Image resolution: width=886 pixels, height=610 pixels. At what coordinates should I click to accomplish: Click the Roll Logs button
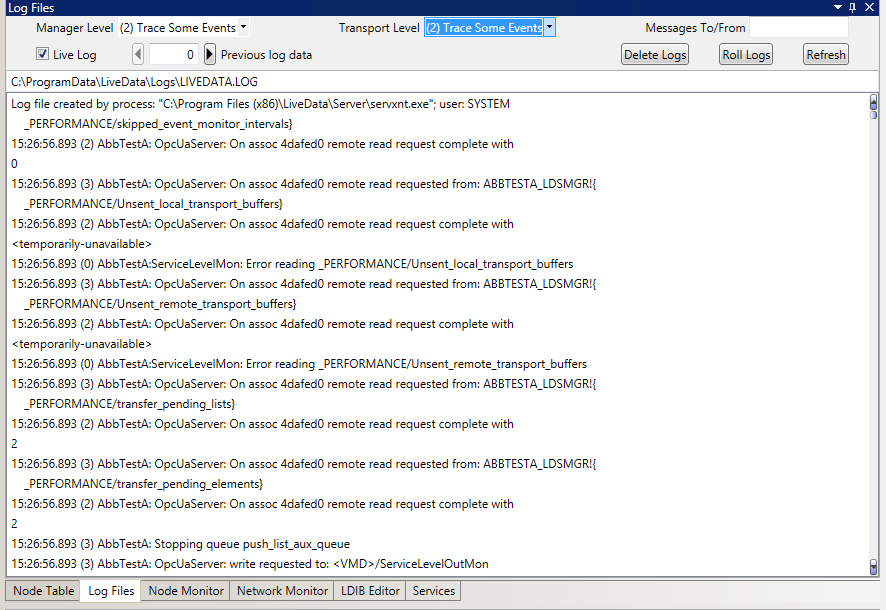tap(745, 54)
